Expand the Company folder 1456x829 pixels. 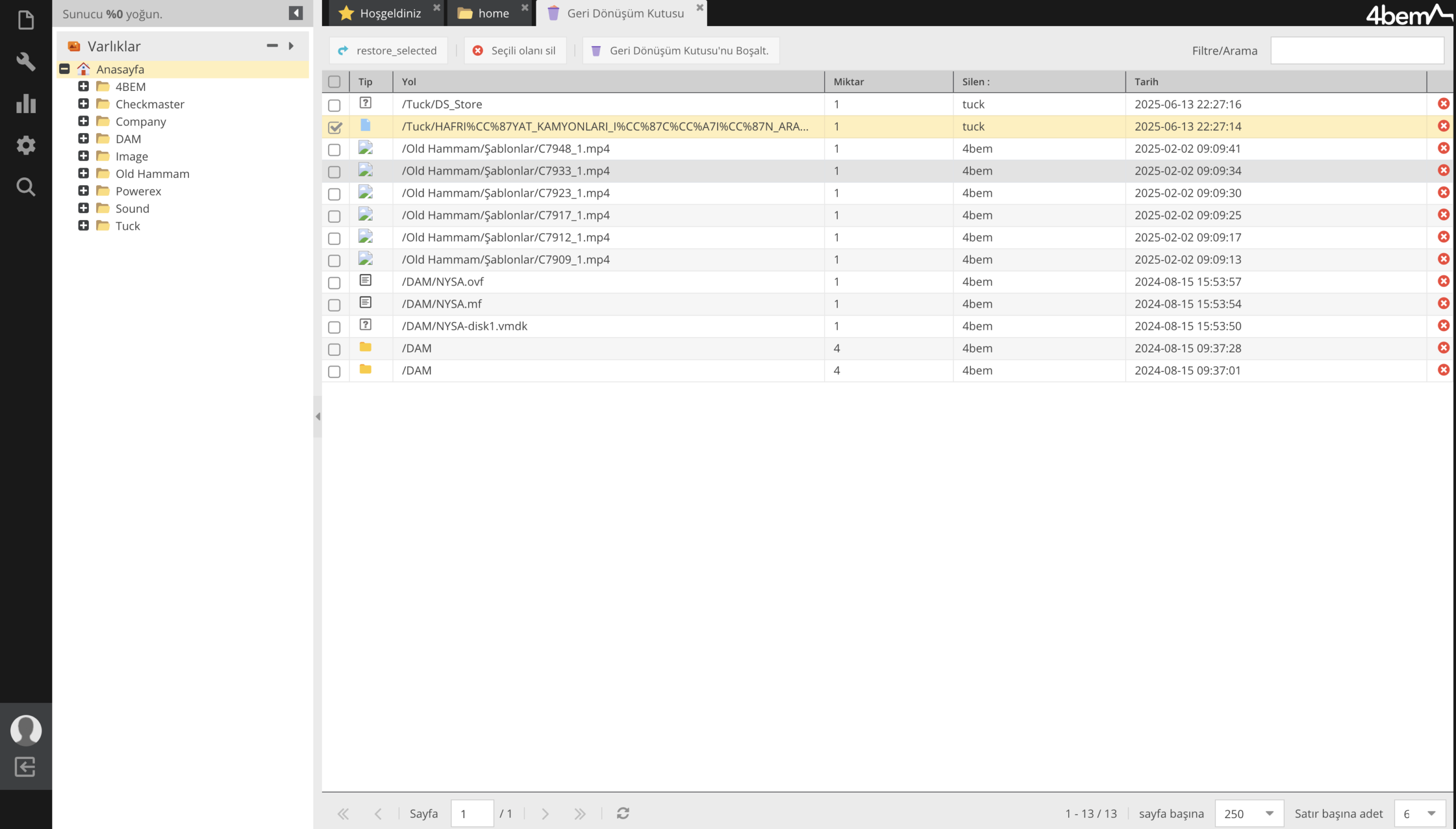84,121
